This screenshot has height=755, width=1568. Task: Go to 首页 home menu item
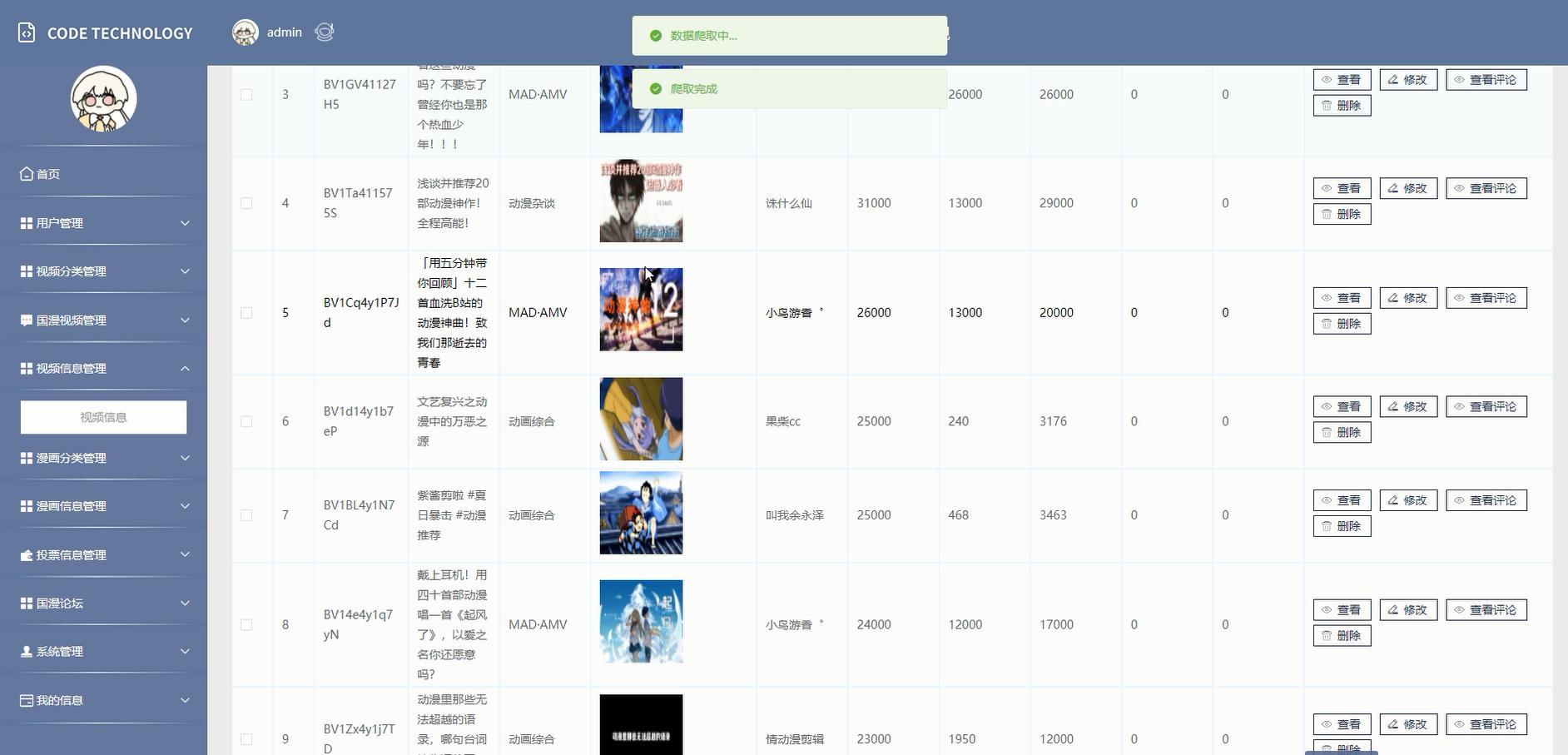coord(103,174)
